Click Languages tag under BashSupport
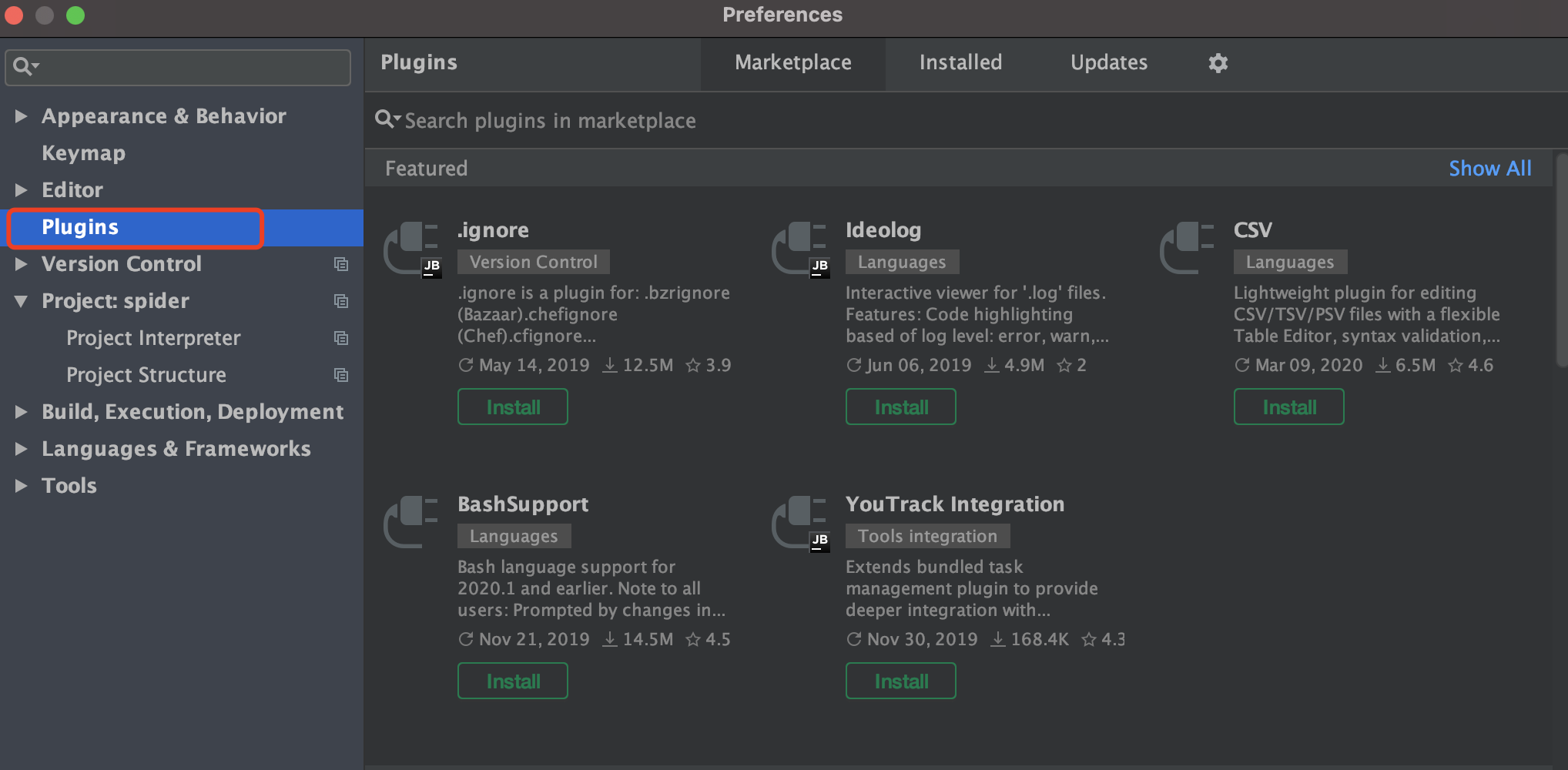This screenshot has height=770, width=1568. coord(514,536)
